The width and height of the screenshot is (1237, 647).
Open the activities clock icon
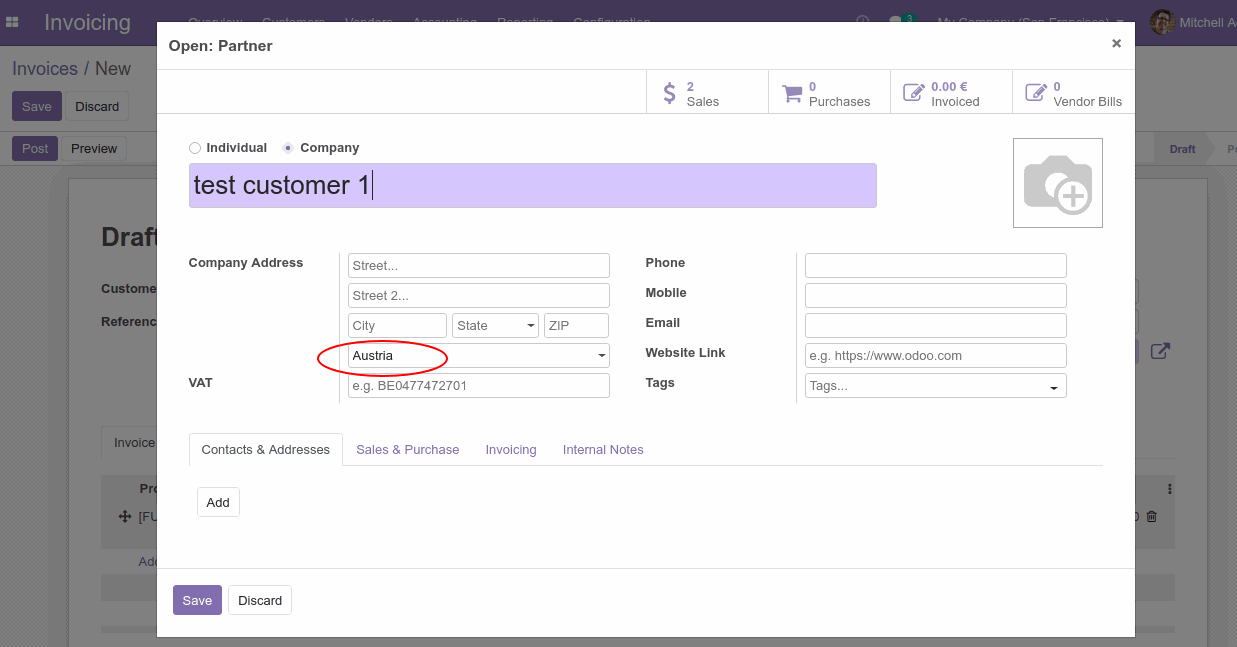pyautogui.click(x=863, y=22)
